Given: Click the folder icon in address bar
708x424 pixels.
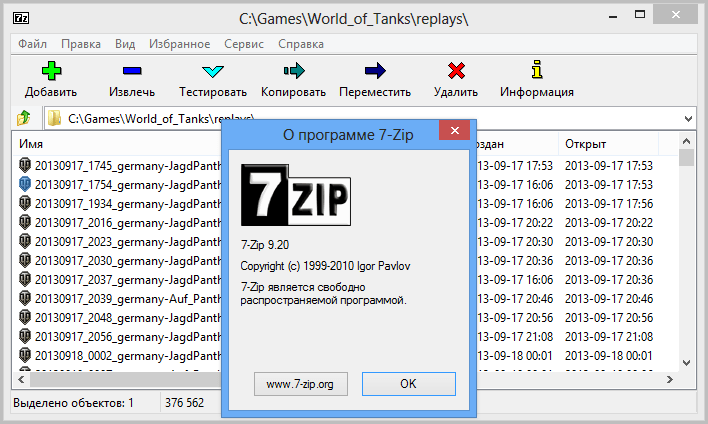Looking at the screenshot, I should (54, 118).
